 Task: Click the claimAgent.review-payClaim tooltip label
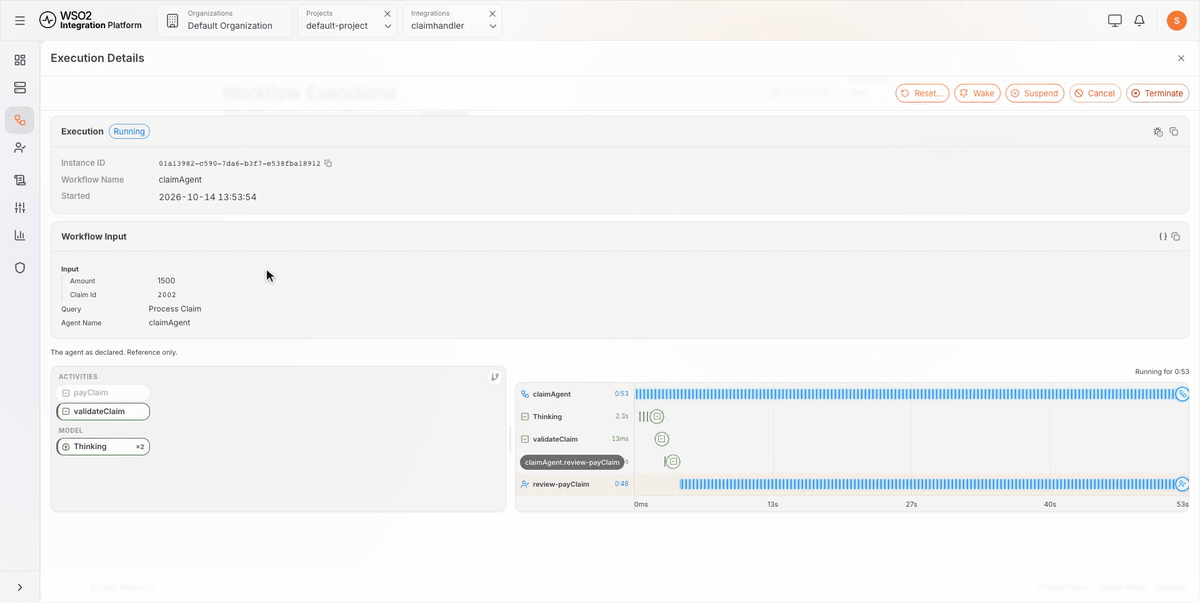point(572,462)
